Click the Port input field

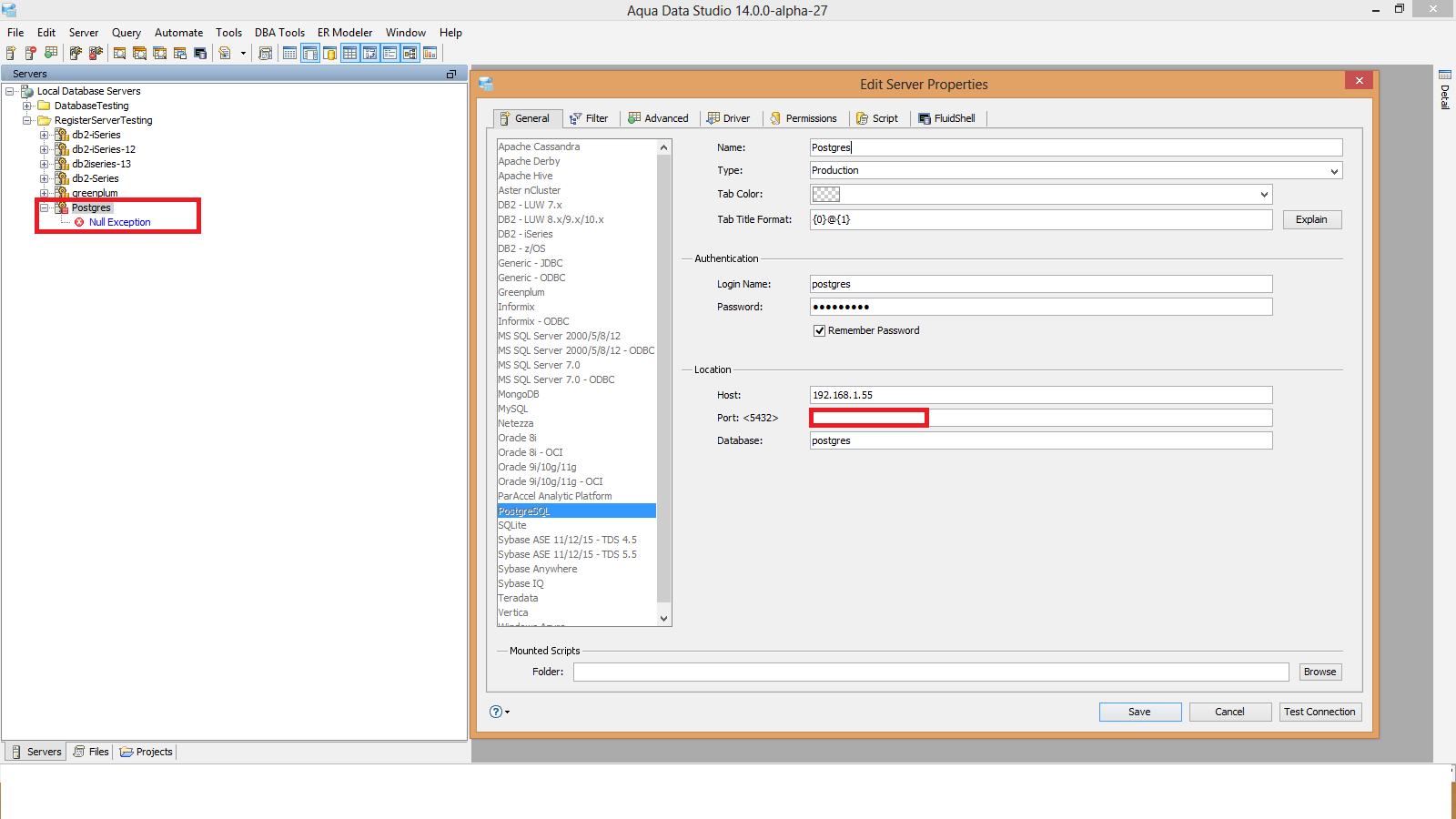(1041, 418)
